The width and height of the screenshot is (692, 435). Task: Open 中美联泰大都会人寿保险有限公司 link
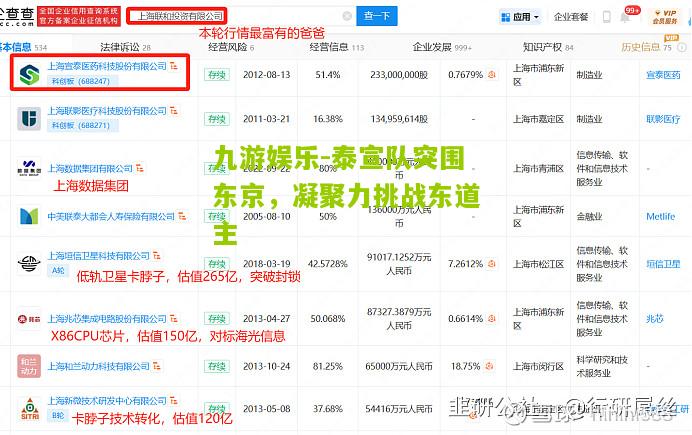click(x=111, y=216)
